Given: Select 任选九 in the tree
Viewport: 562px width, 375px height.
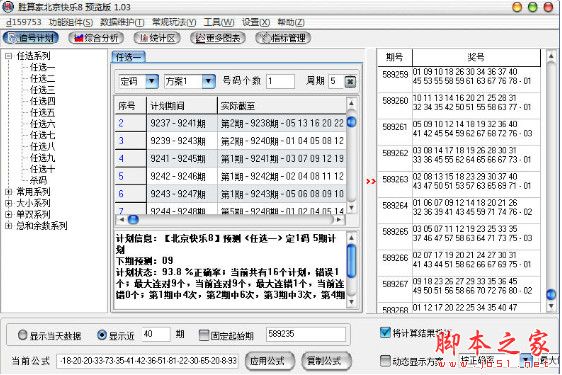Looking at the screenshot, I should point(42,158).
